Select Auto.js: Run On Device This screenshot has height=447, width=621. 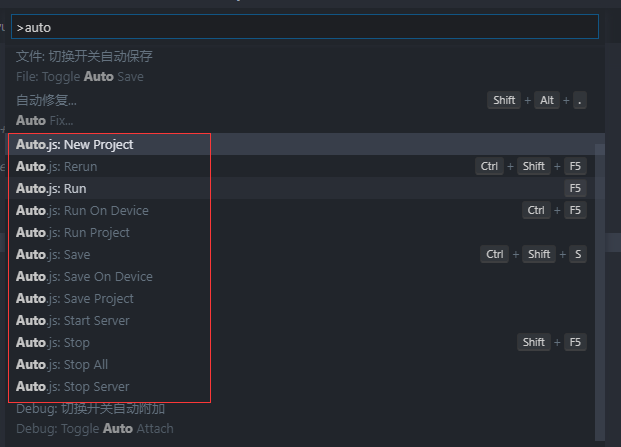[83, 211]
